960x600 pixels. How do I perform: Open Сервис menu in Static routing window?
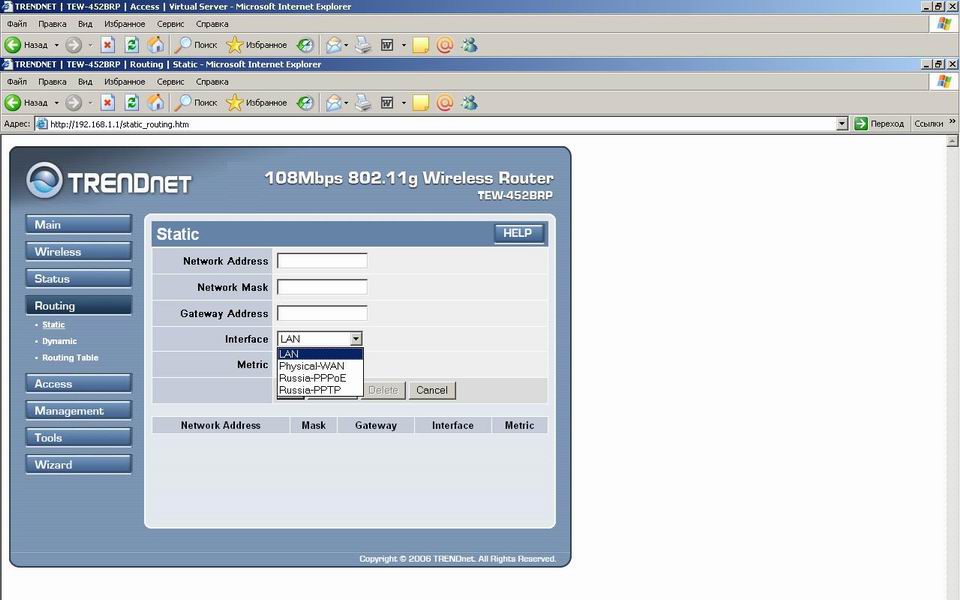pos(170,81)
